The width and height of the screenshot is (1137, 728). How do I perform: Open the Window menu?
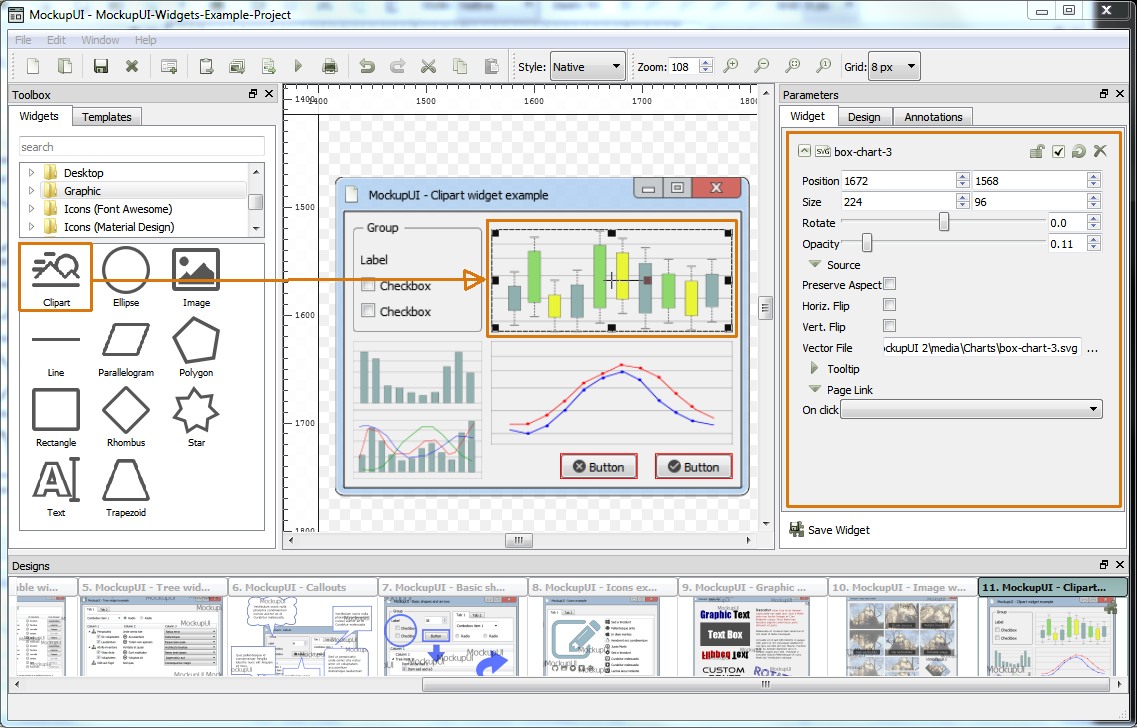coord(100,40)
